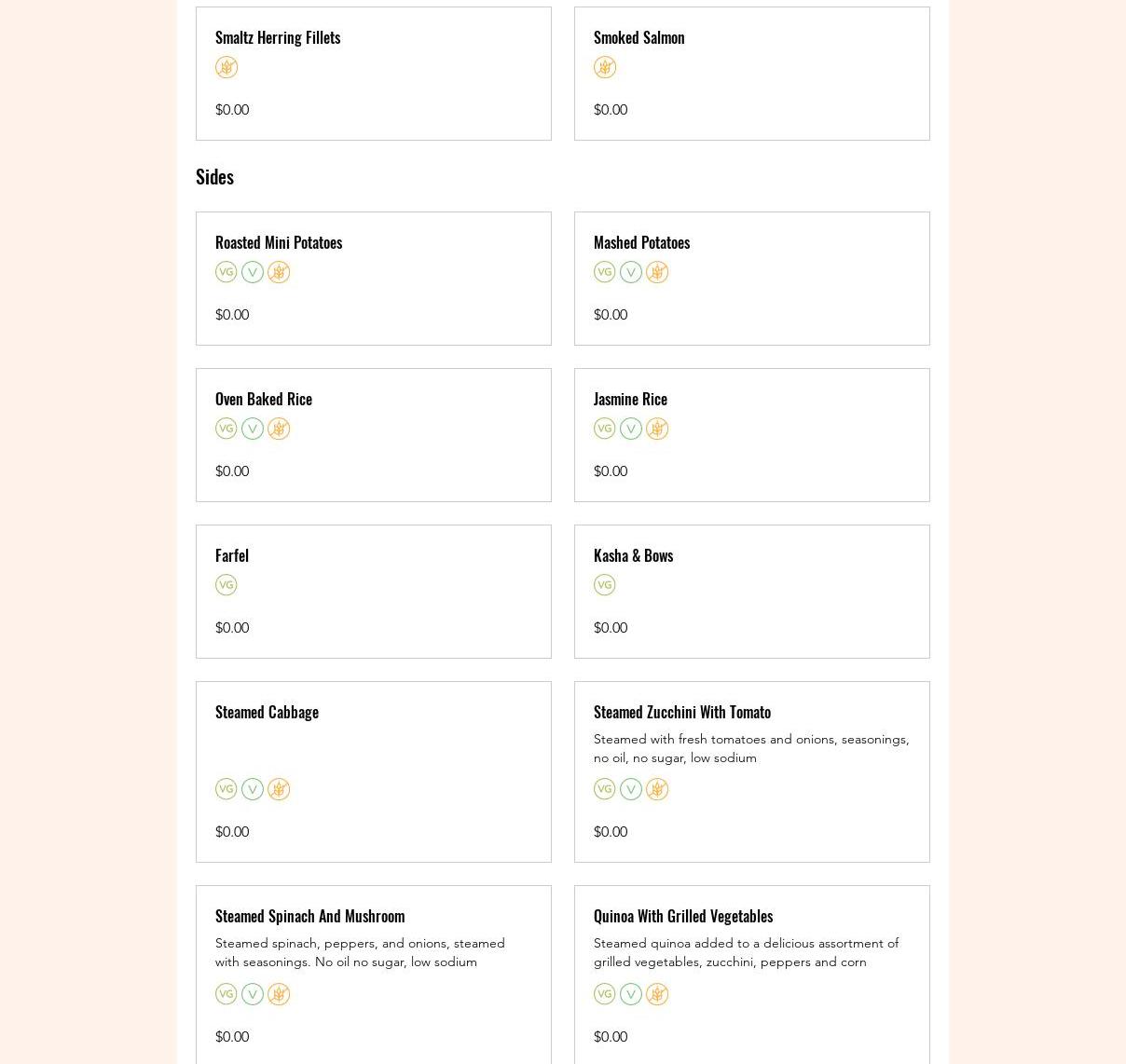Viewport: 1126px width, 1064px height.
Task: Click the wheat icon under Steamed Zucchini With Tomato
Action: (x=657, y=789)
